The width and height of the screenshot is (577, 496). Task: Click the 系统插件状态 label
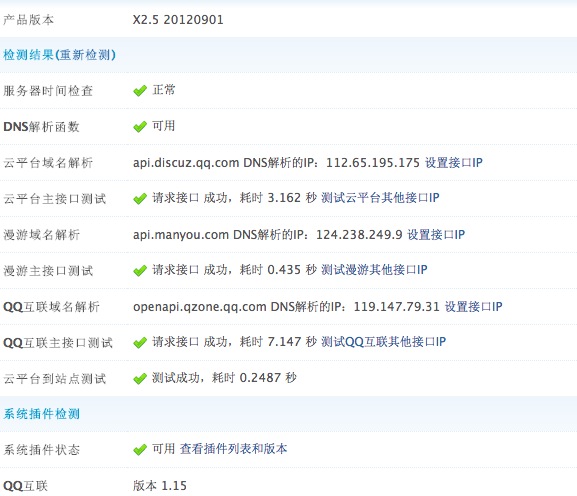coord(41,450)
